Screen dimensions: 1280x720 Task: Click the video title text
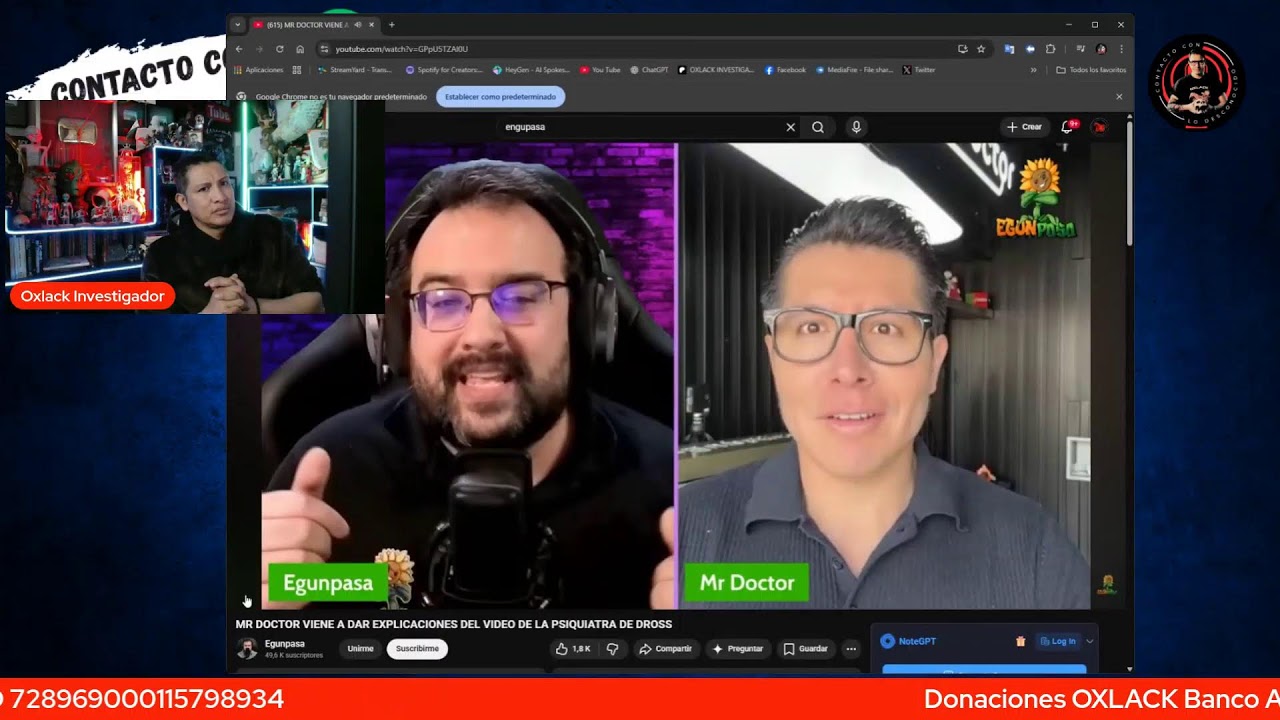(x=454, y=624)
